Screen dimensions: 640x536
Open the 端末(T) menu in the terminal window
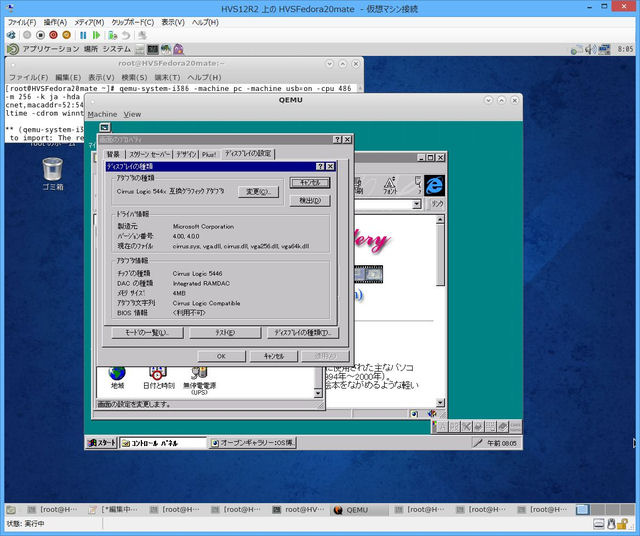coord(167,77)
